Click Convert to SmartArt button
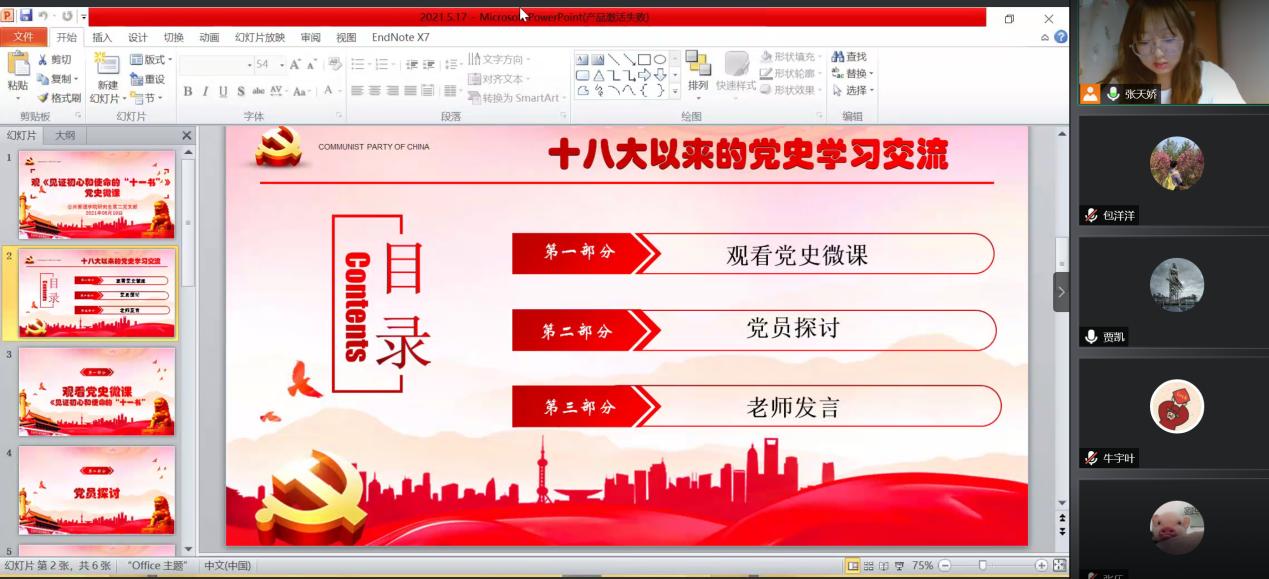The height and width of the screenshot is (579, 1269). 516,97
